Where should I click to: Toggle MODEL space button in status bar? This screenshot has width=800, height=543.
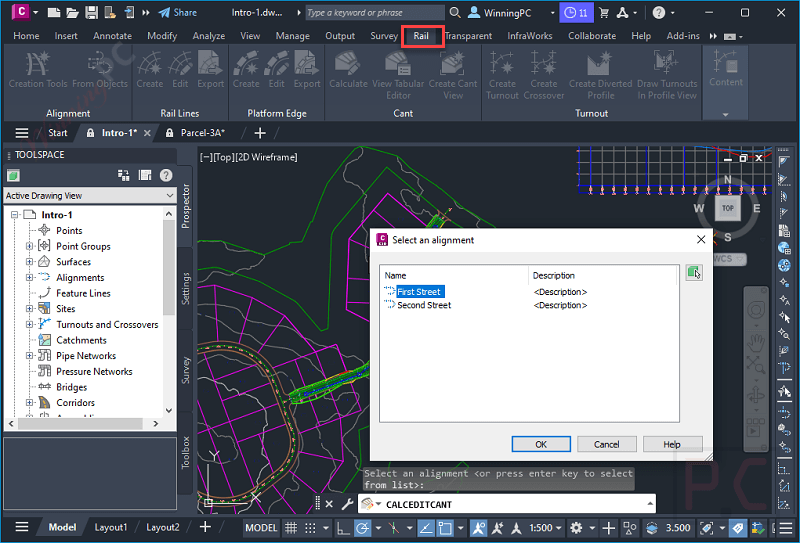[262, 528]
